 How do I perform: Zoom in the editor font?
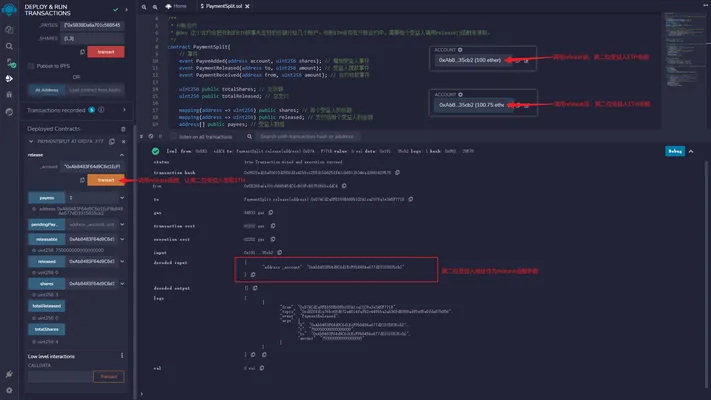pyautogui.click(x=155, y=7)
